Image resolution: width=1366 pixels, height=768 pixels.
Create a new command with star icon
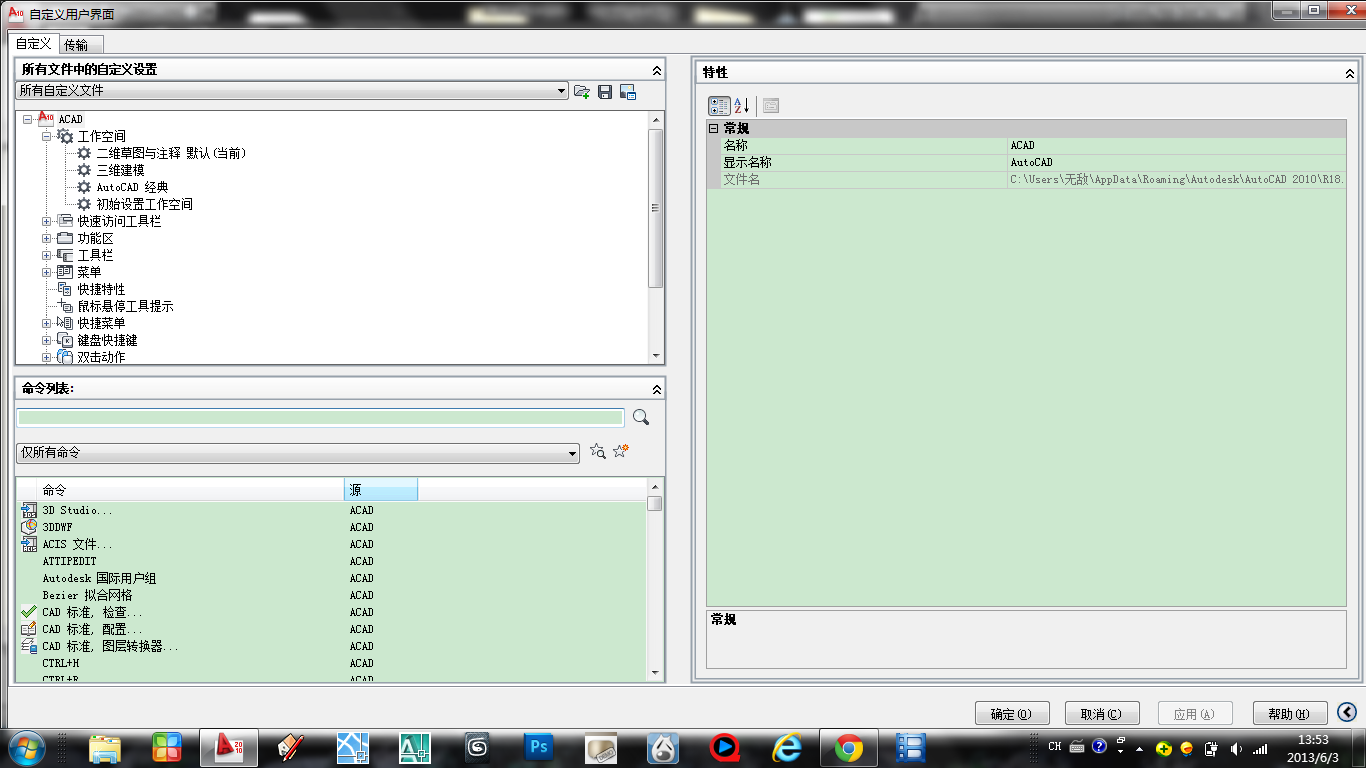tap(621, 452)
